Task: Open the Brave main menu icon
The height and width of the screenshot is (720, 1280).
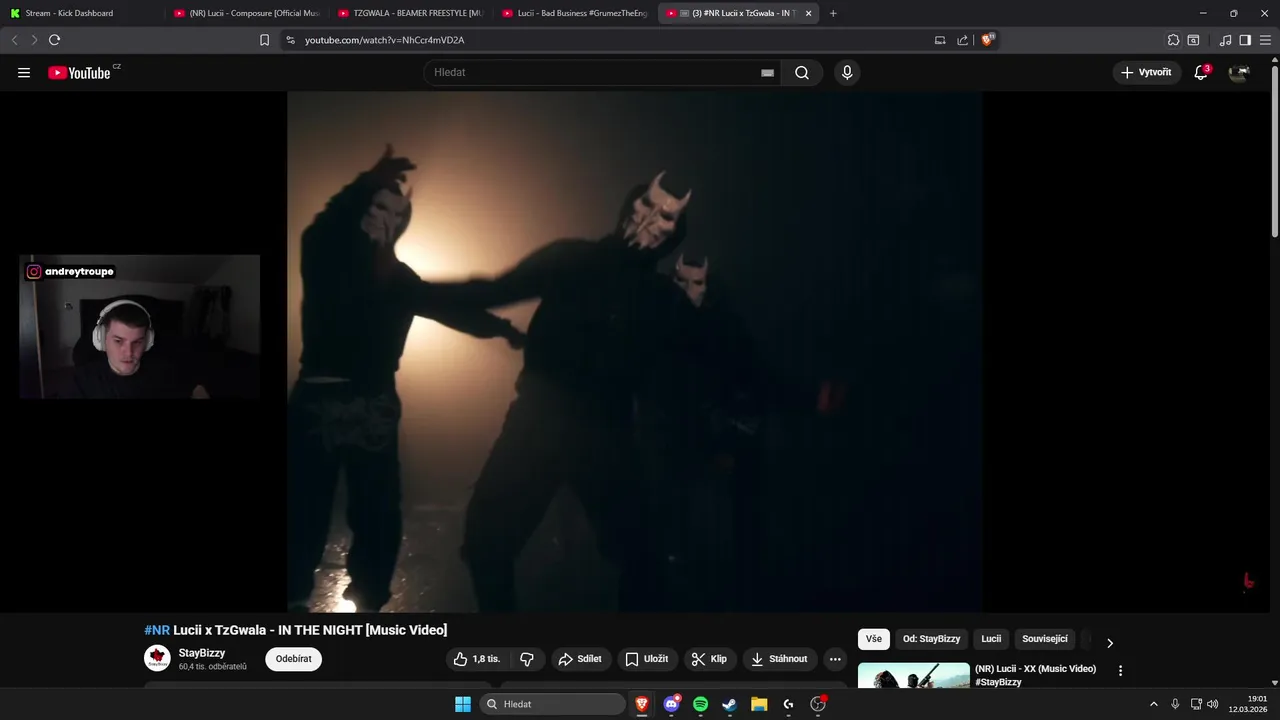Action: point(1265,40)
